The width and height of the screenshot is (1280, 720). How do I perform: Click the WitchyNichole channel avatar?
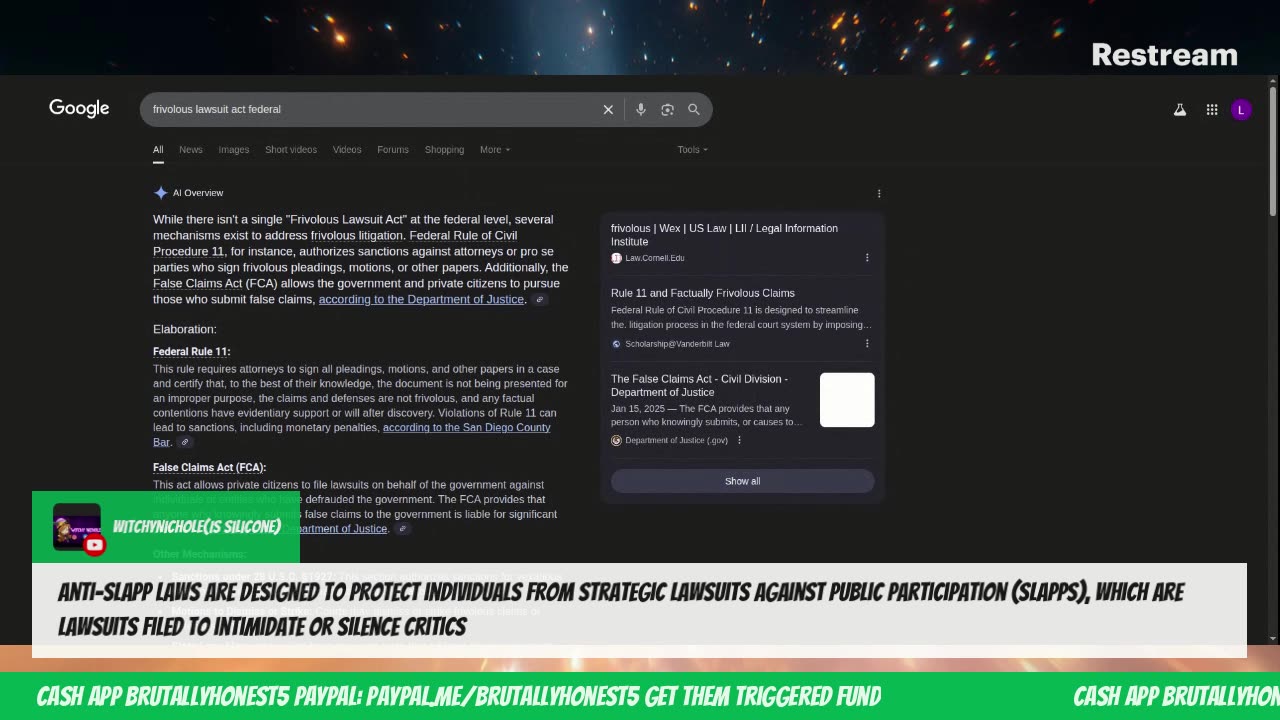(x=77, y=527)
